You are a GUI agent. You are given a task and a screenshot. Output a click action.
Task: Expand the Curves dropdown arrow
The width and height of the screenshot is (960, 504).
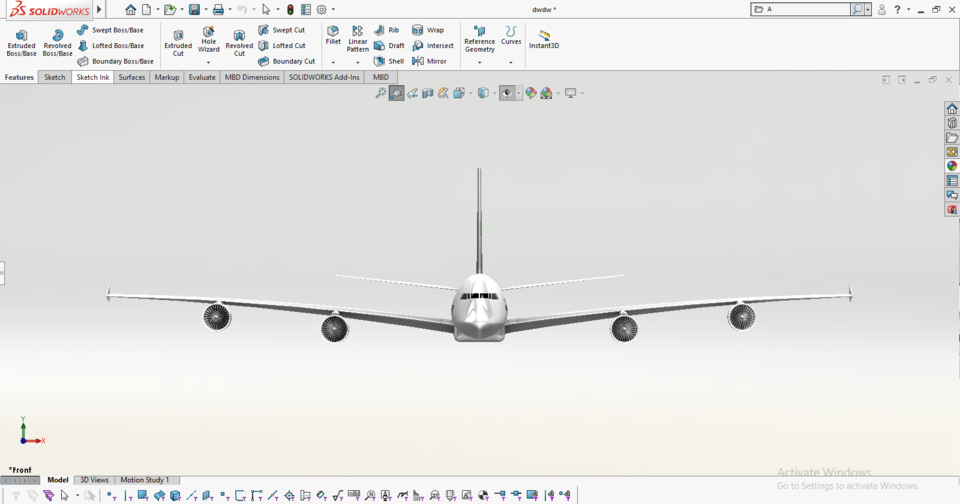[x=511, y=62]
